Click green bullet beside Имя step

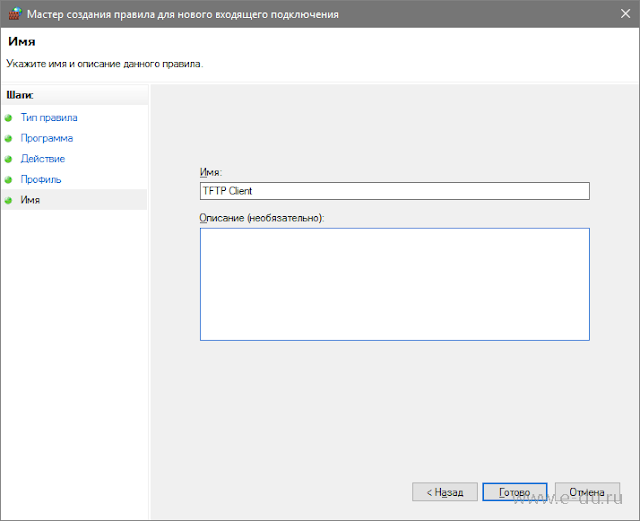9,200
